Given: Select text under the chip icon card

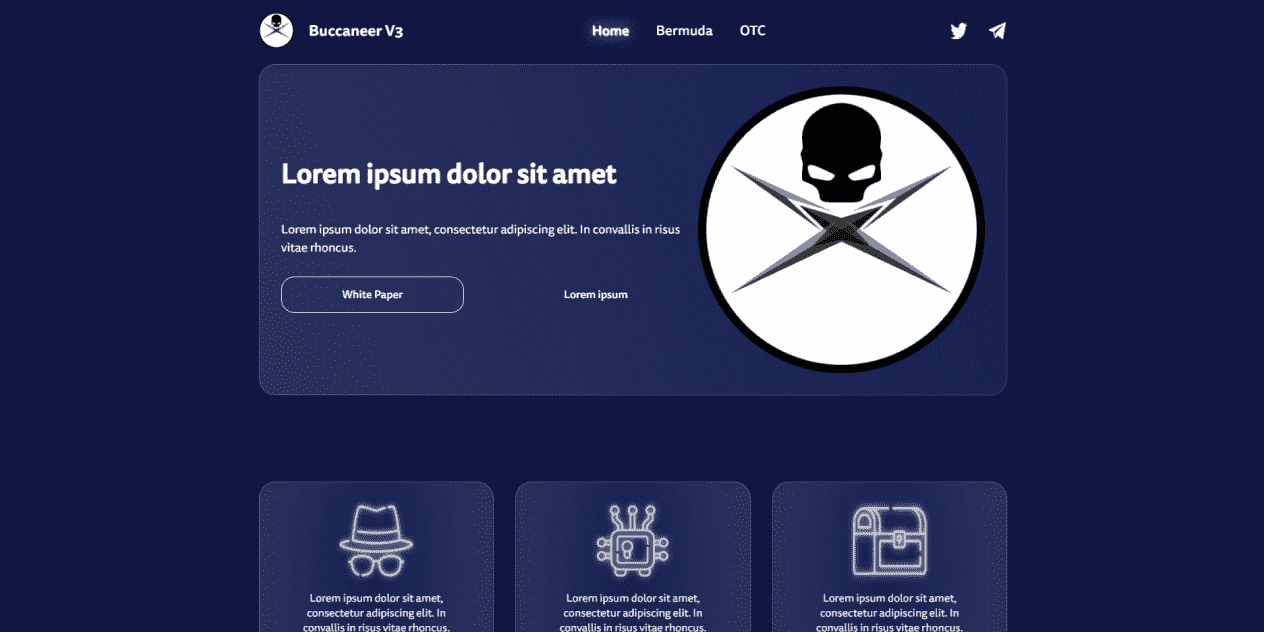Looking at the screenshot, I should click(x=633, y=613).
